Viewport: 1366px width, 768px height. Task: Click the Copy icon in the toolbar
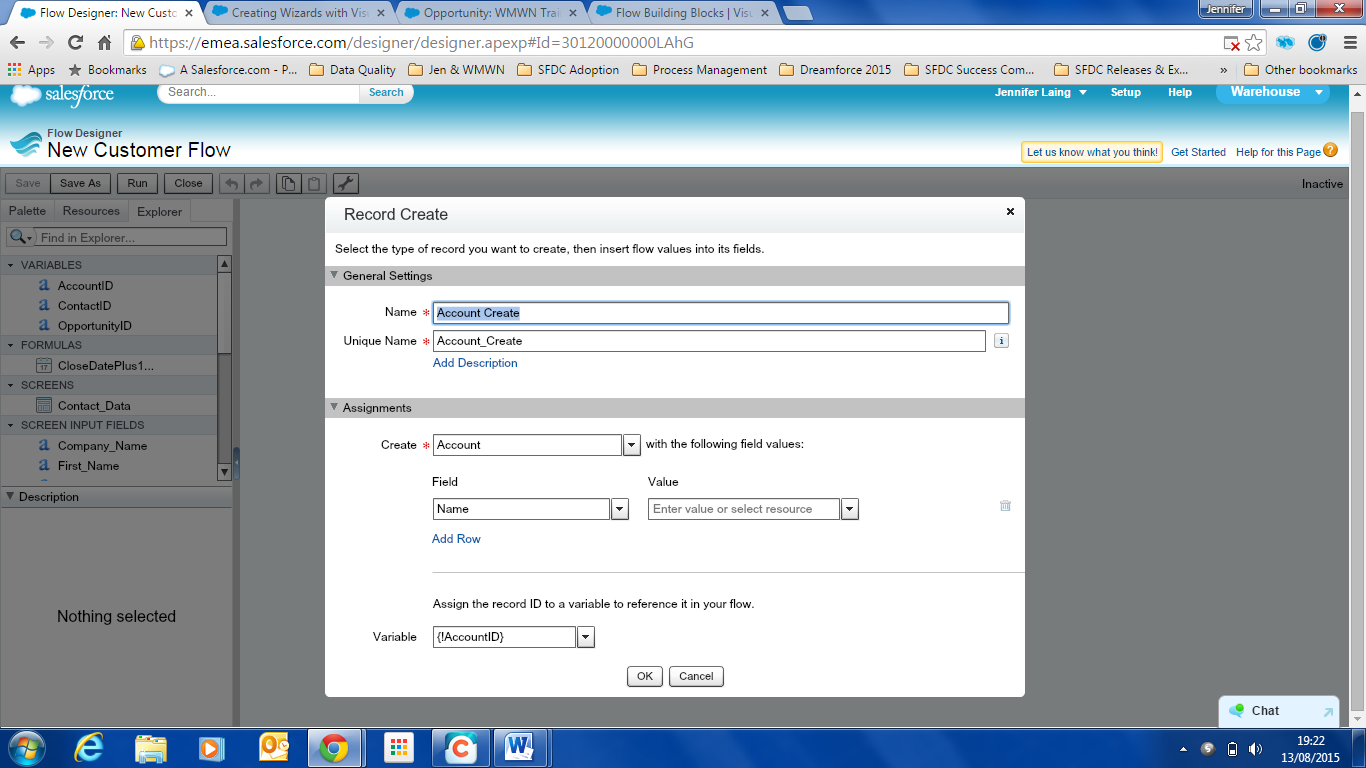coord(288,183)
